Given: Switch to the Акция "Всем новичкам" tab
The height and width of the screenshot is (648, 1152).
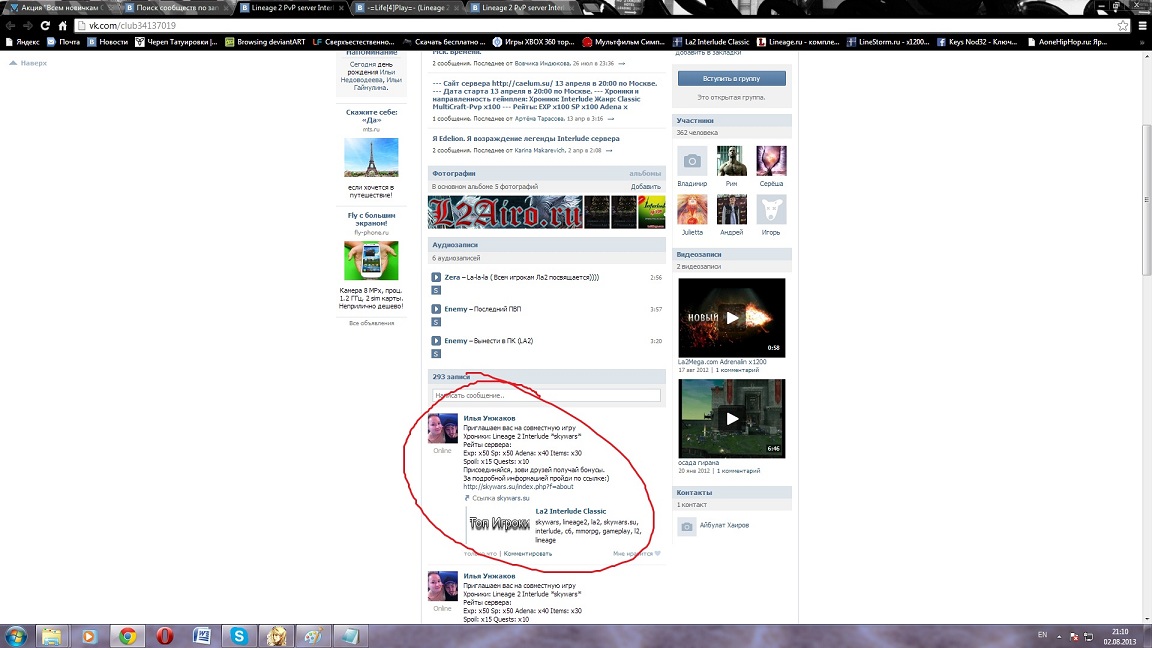Looking at the screenshot, I should [62, 7].
